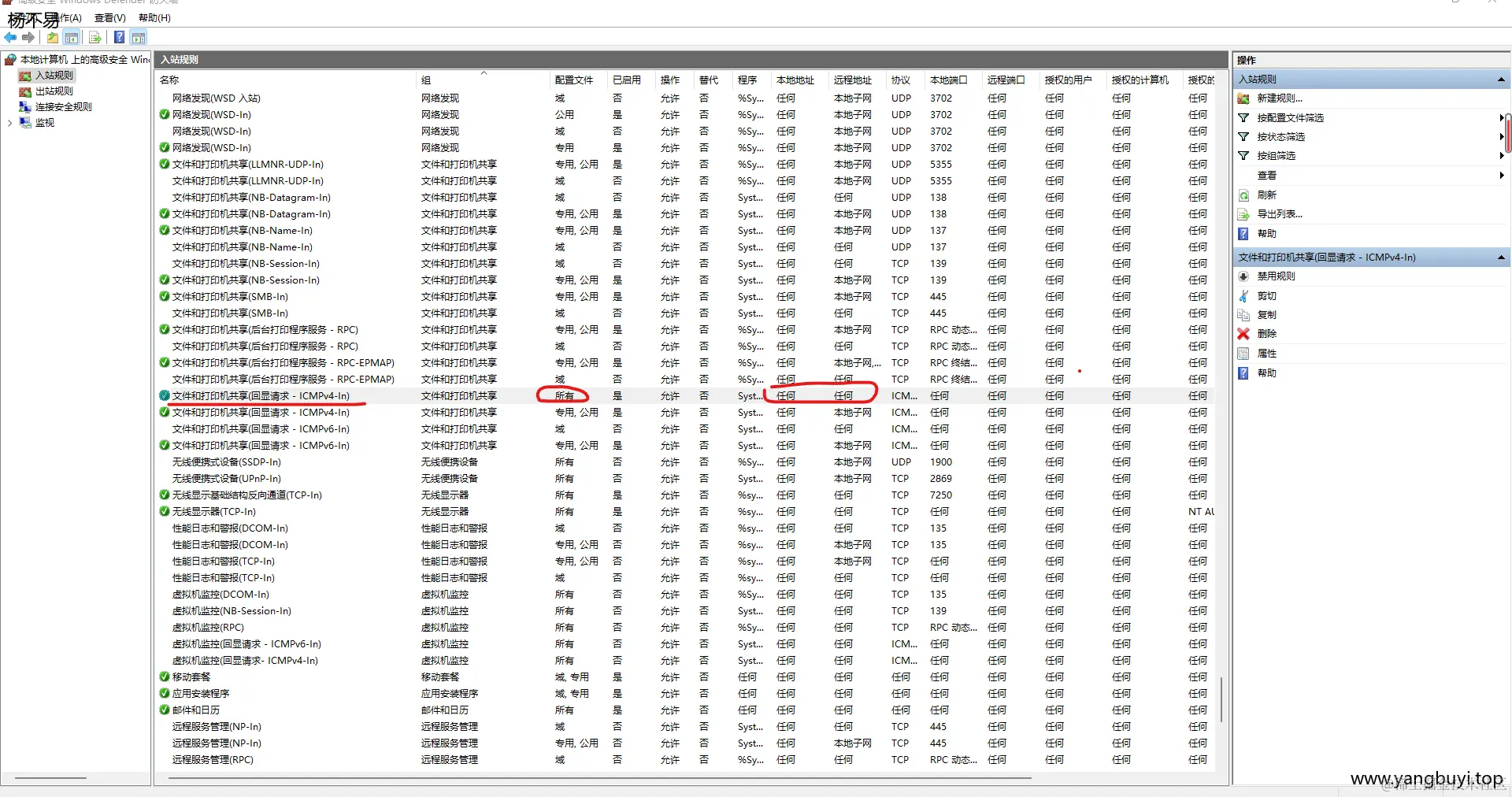The image size is (1512, 797).
Task: Click the Up One Level folder icon
Action: [53, 37]
